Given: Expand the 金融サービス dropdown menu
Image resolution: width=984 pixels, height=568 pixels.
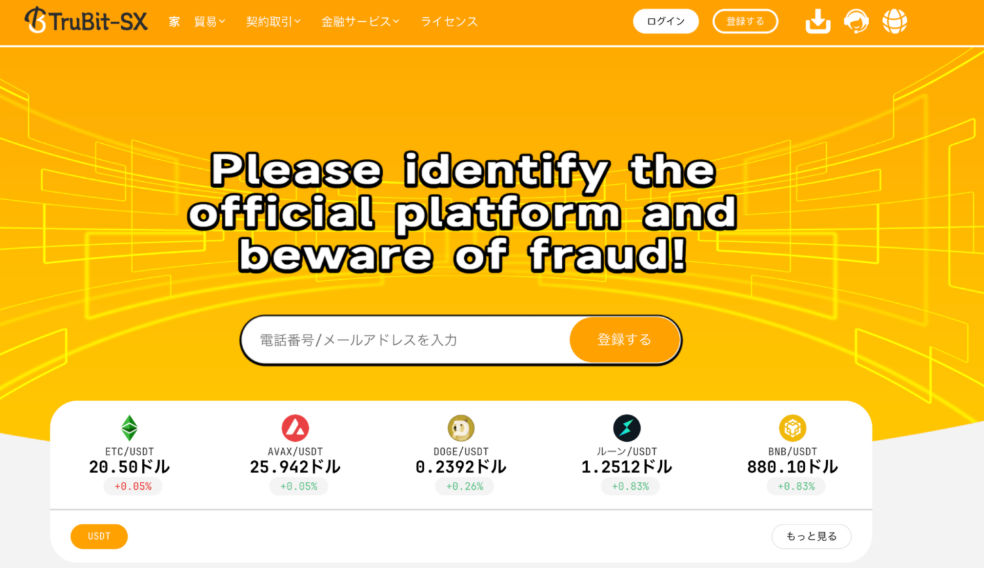Looking at the screenshot, I should click(360, 21).
